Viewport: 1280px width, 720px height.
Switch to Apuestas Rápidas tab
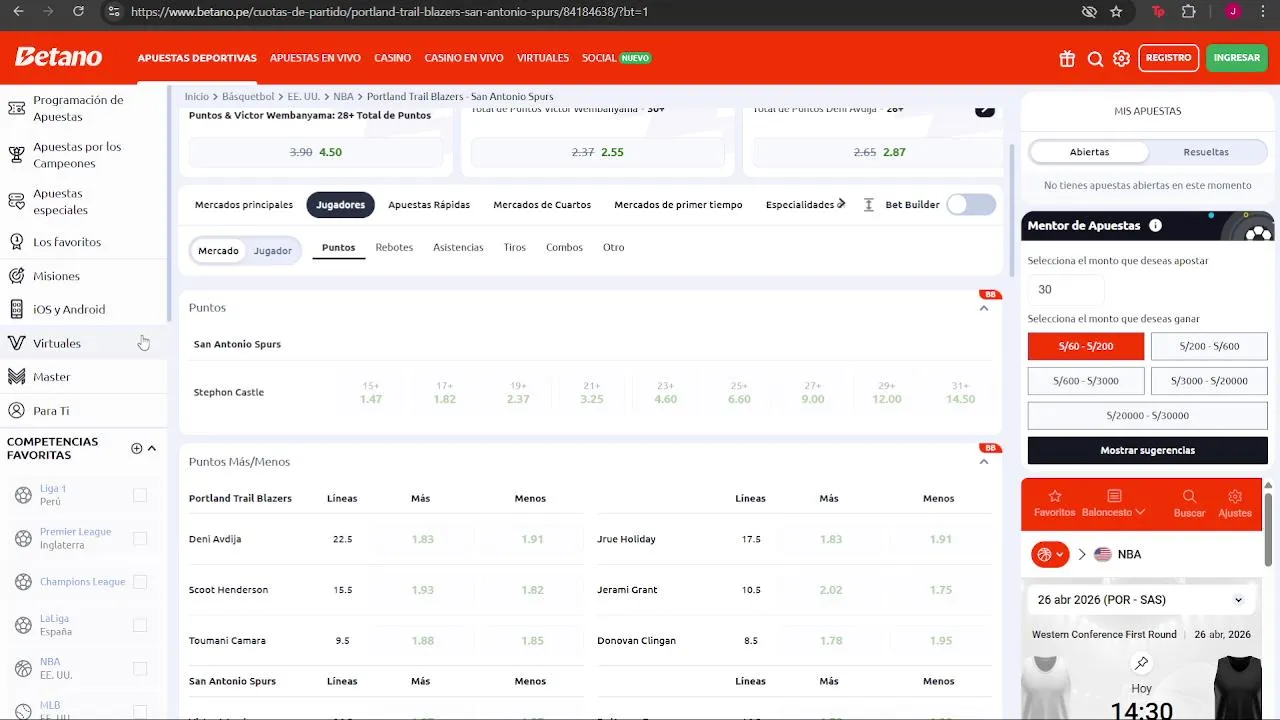click(429, 205)
